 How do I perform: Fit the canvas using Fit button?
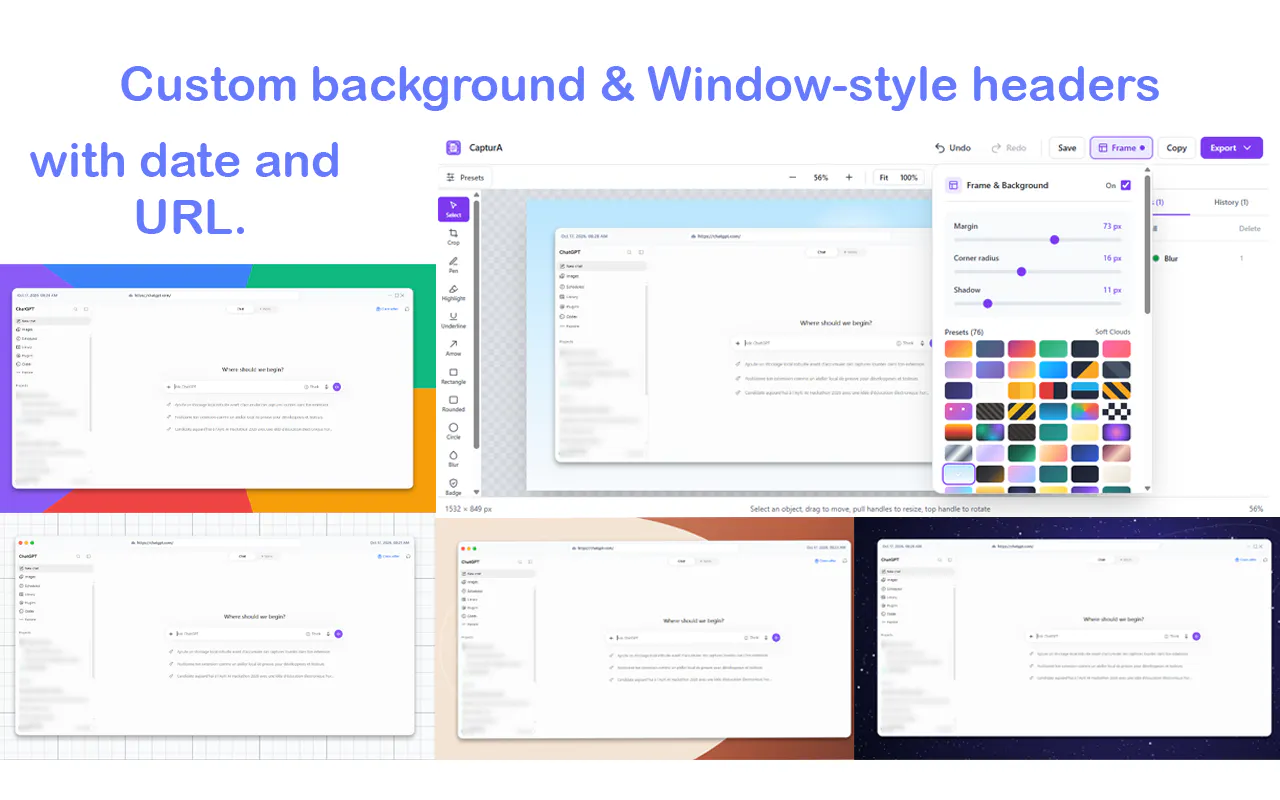point(883,177)
